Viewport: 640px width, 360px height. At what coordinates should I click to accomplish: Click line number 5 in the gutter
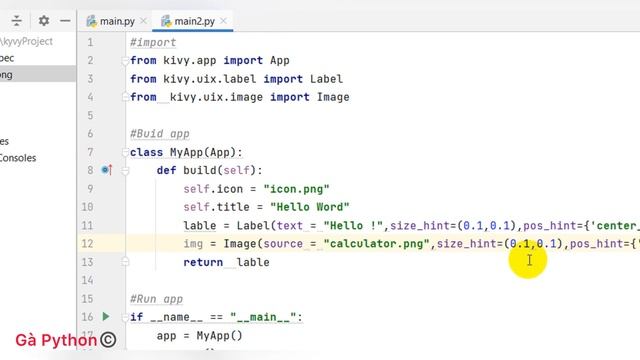point(90,116)
